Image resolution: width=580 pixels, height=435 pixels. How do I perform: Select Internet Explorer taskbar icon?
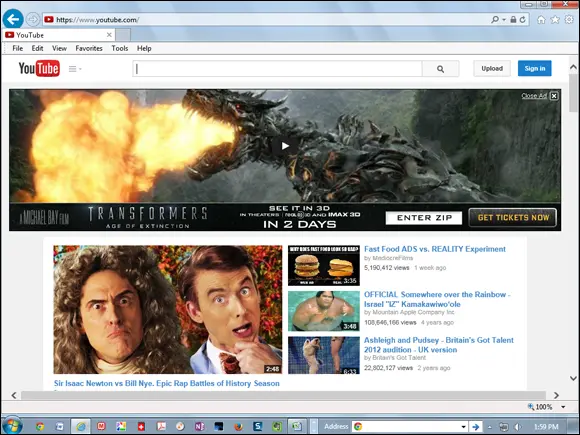[x=81, y=426]
